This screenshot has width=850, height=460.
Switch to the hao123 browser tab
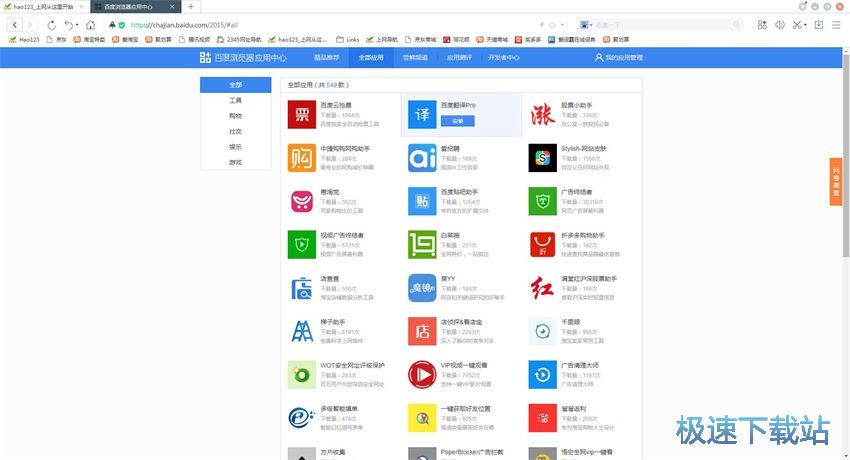click(x=43, y=7)
